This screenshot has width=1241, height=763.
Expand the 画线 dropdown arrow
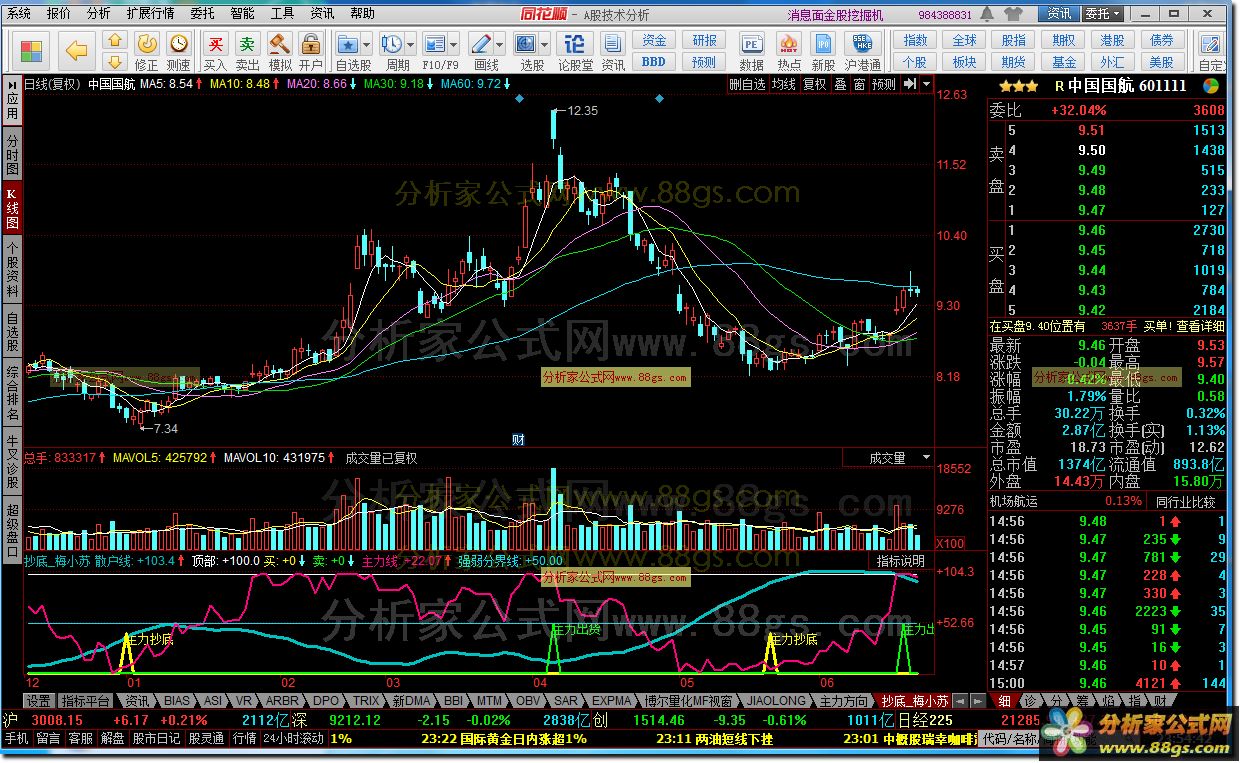pyautogui.click(x=500, y=45)
